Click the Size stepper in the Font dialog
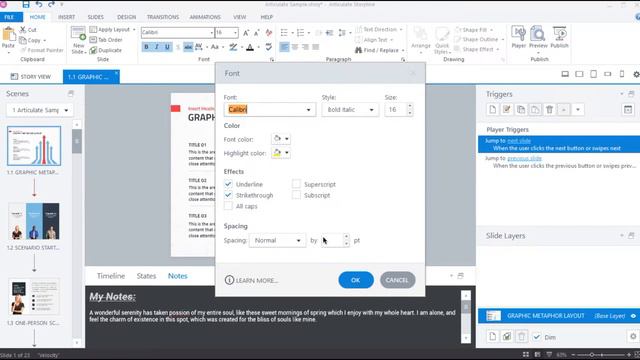The image size is (640, 360). (410, 110)
